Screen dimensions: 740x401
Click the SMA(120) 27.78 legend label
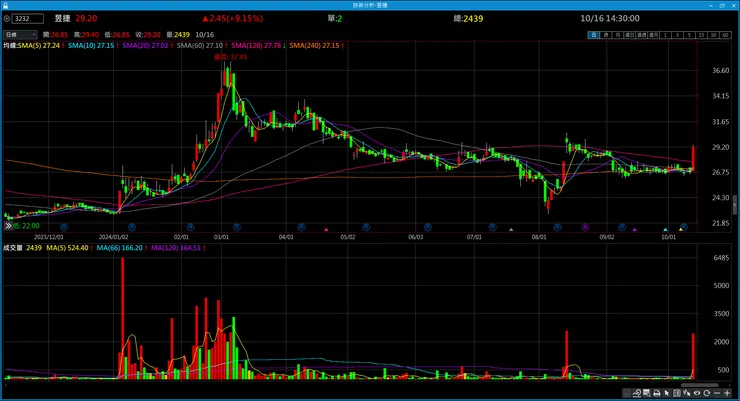[256, 46]
